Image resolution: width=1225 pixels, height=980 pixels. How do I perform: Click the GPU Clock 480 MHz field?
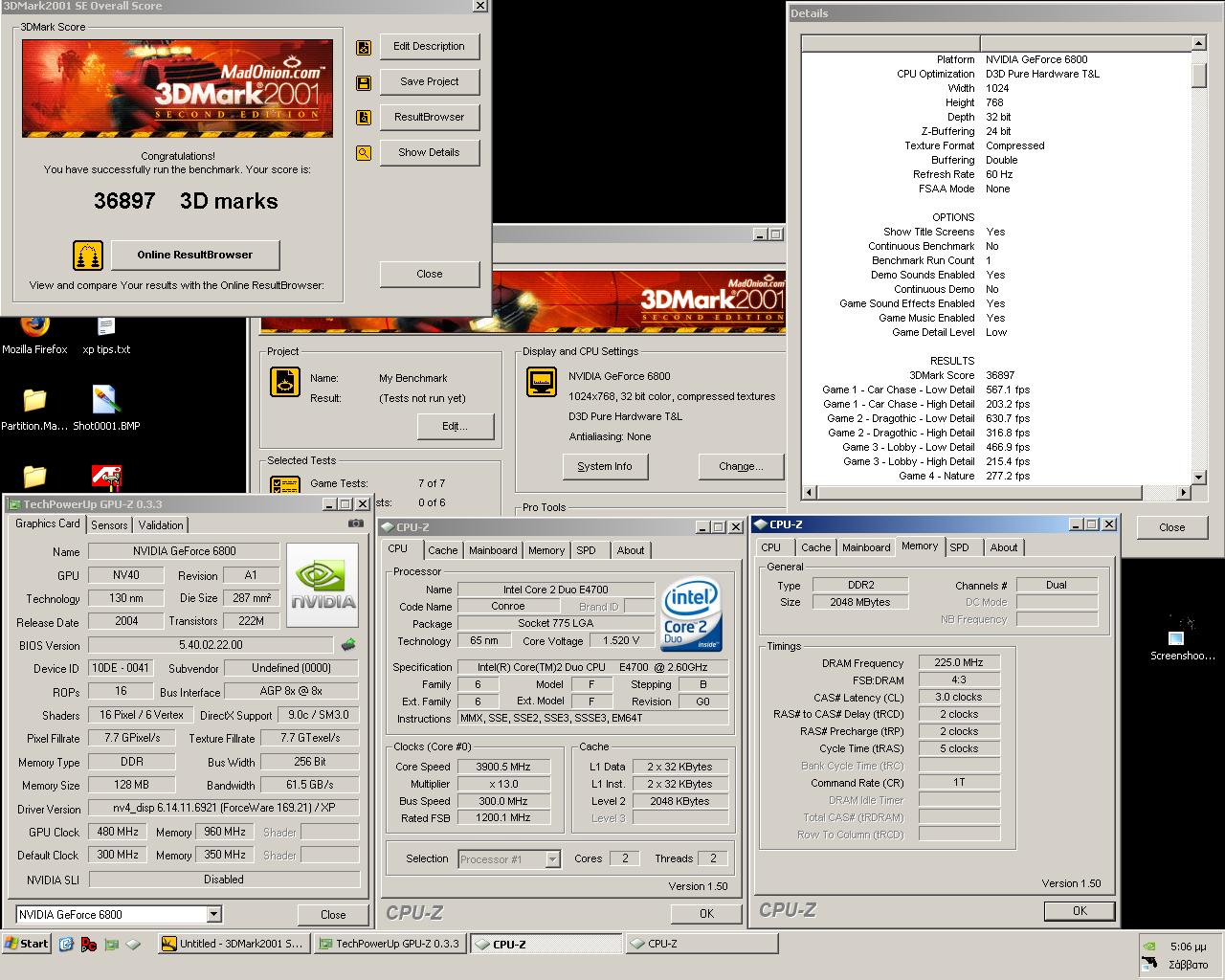click(x=118, y=833)
